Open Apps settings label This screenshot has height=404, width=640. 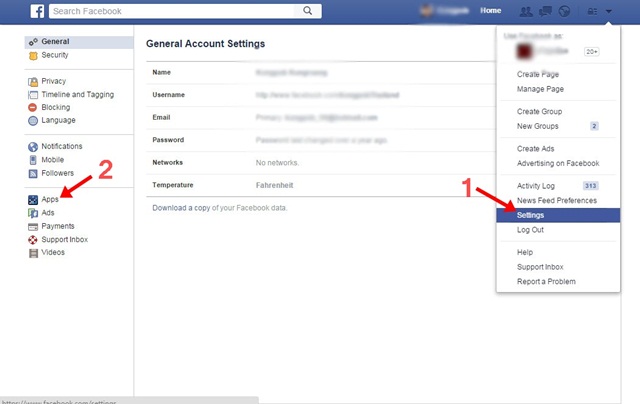[x=50, y=199]
